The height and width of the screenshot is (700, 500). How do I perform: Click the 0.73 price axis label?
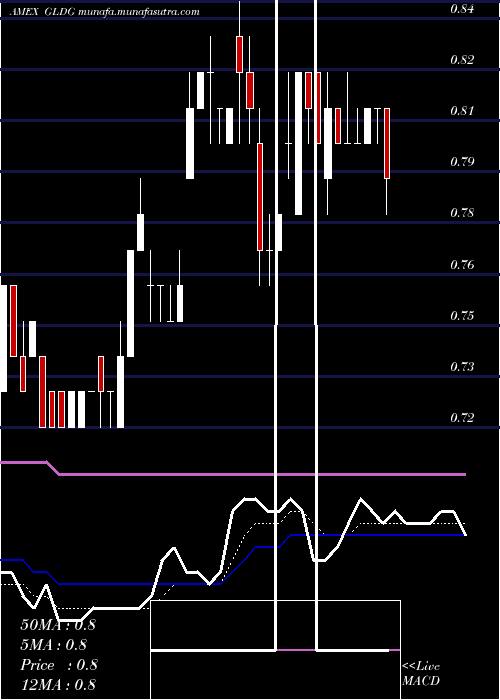click(462, 367)
